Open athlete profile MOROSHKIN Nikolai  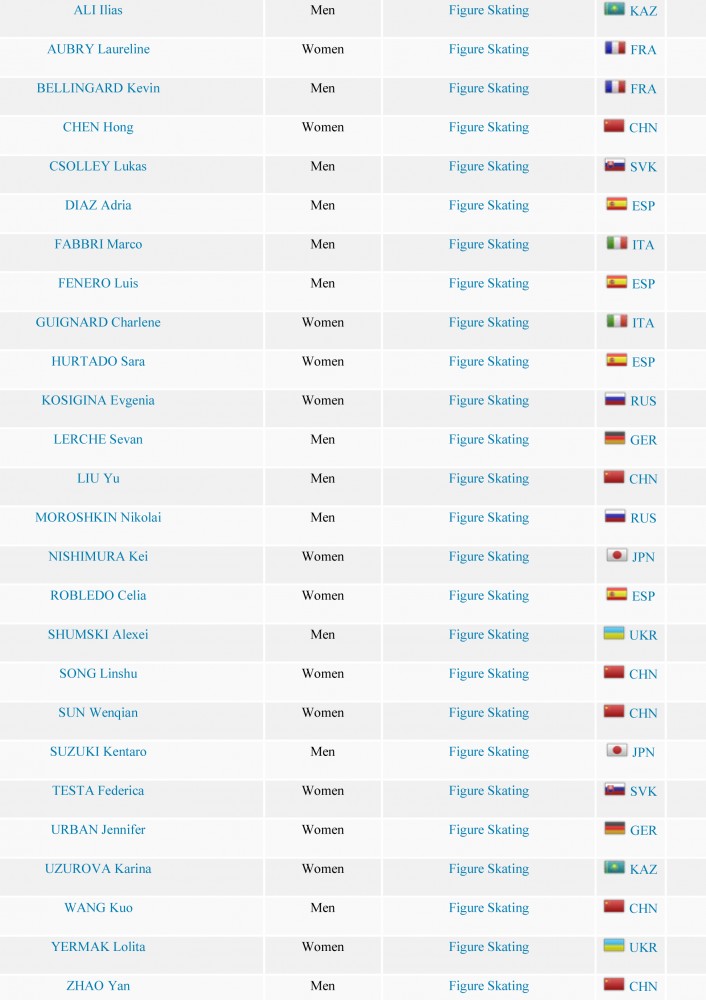click(x=98, y=517)
